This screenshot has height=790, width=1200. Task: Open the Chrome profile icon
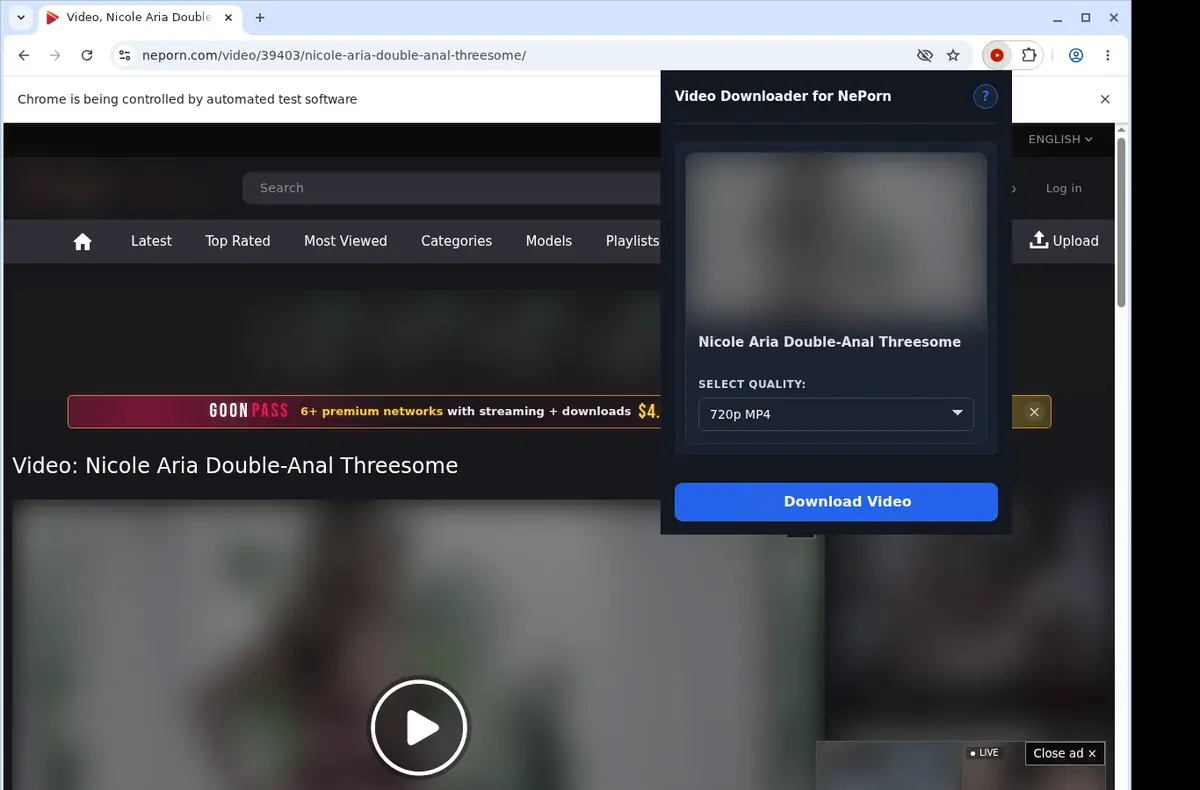[1076, 56]
